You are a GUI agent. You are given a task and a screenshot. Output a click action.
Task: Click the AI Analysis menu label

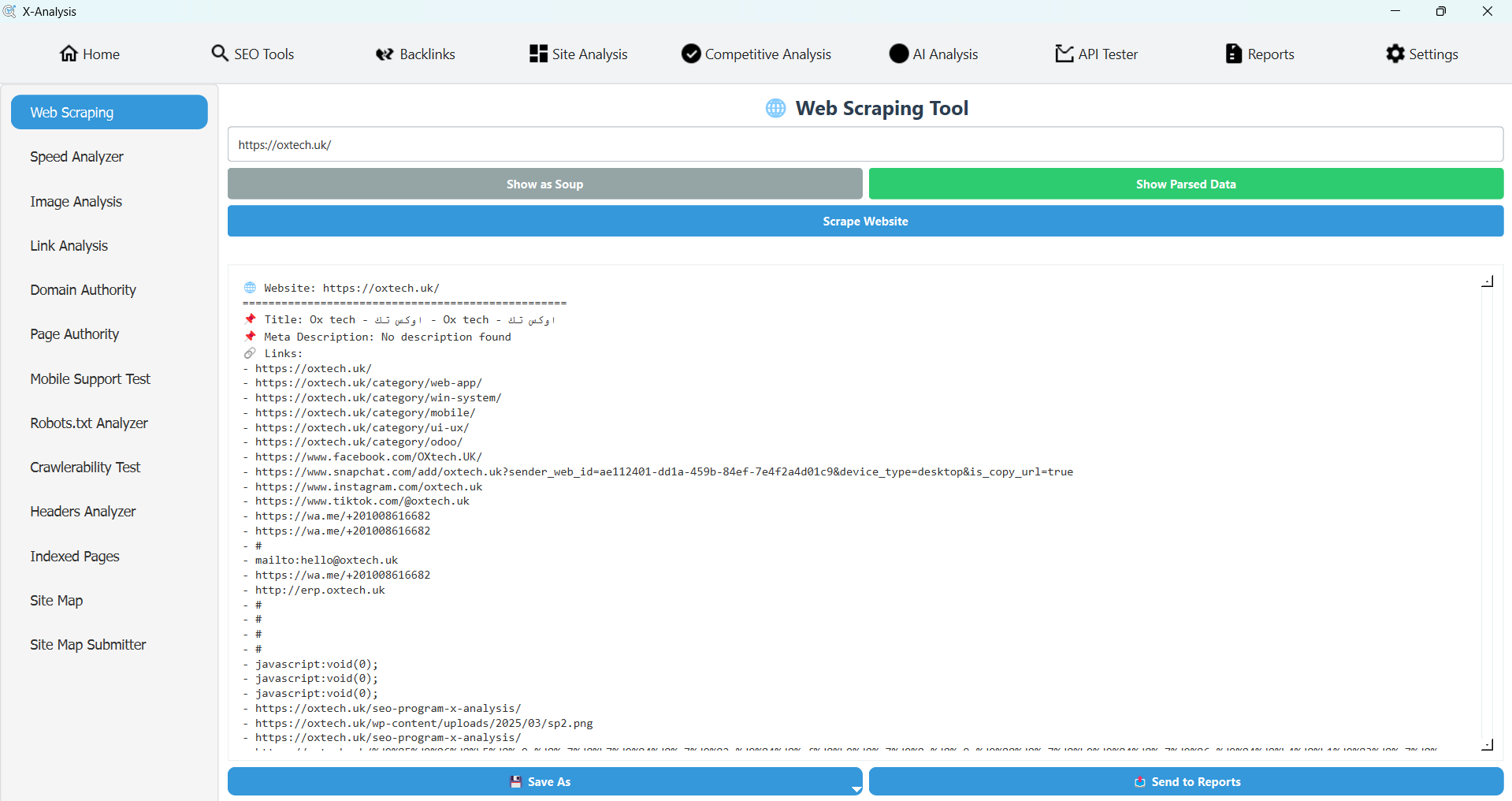click(x=945, y=54)
